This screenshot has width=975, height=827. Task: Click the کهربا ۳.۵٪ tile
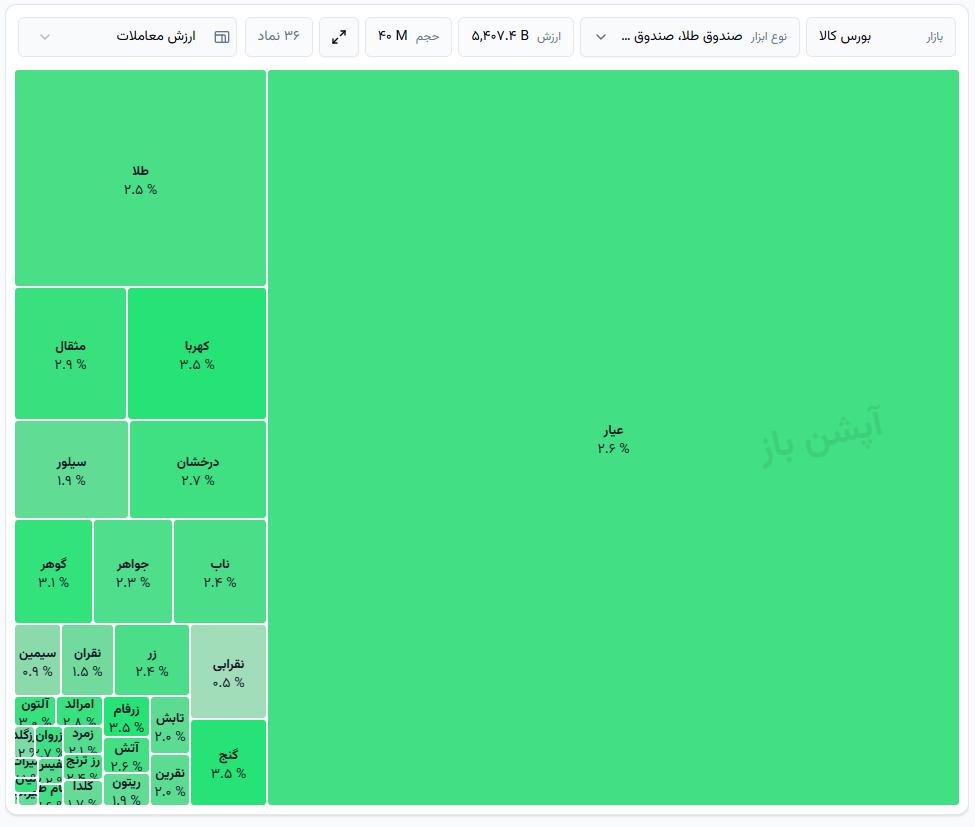pyautogui.click(x=197, y=353)
